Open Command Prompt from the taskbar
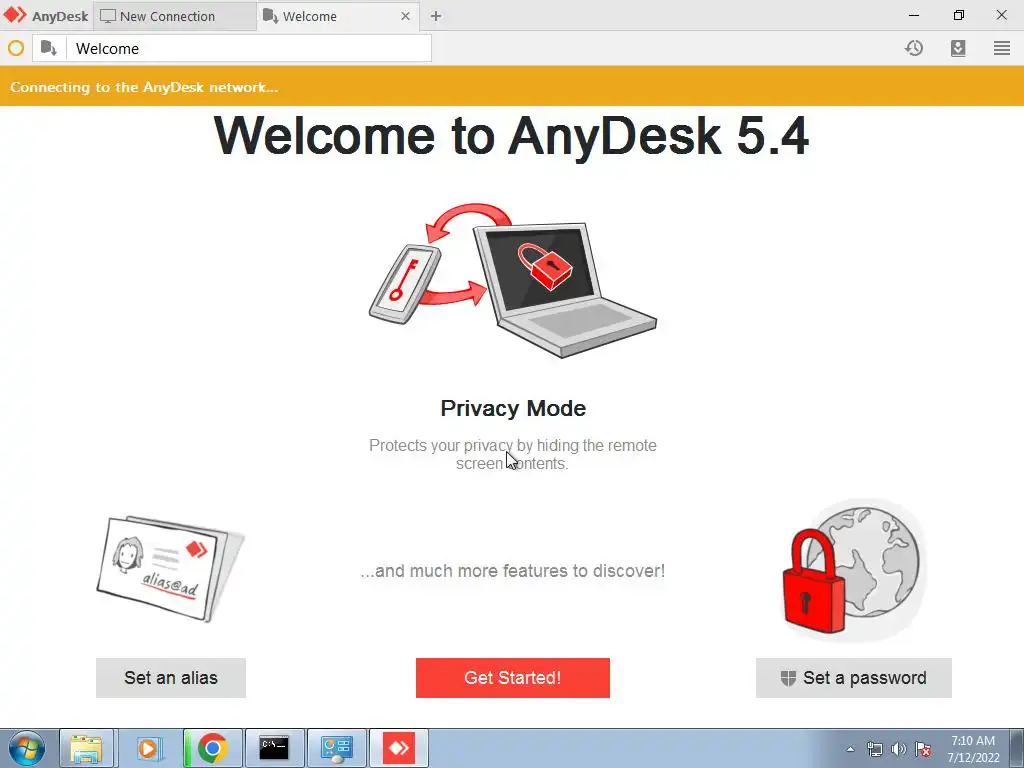Screen dimensions: 1024x768 point(274,748)
